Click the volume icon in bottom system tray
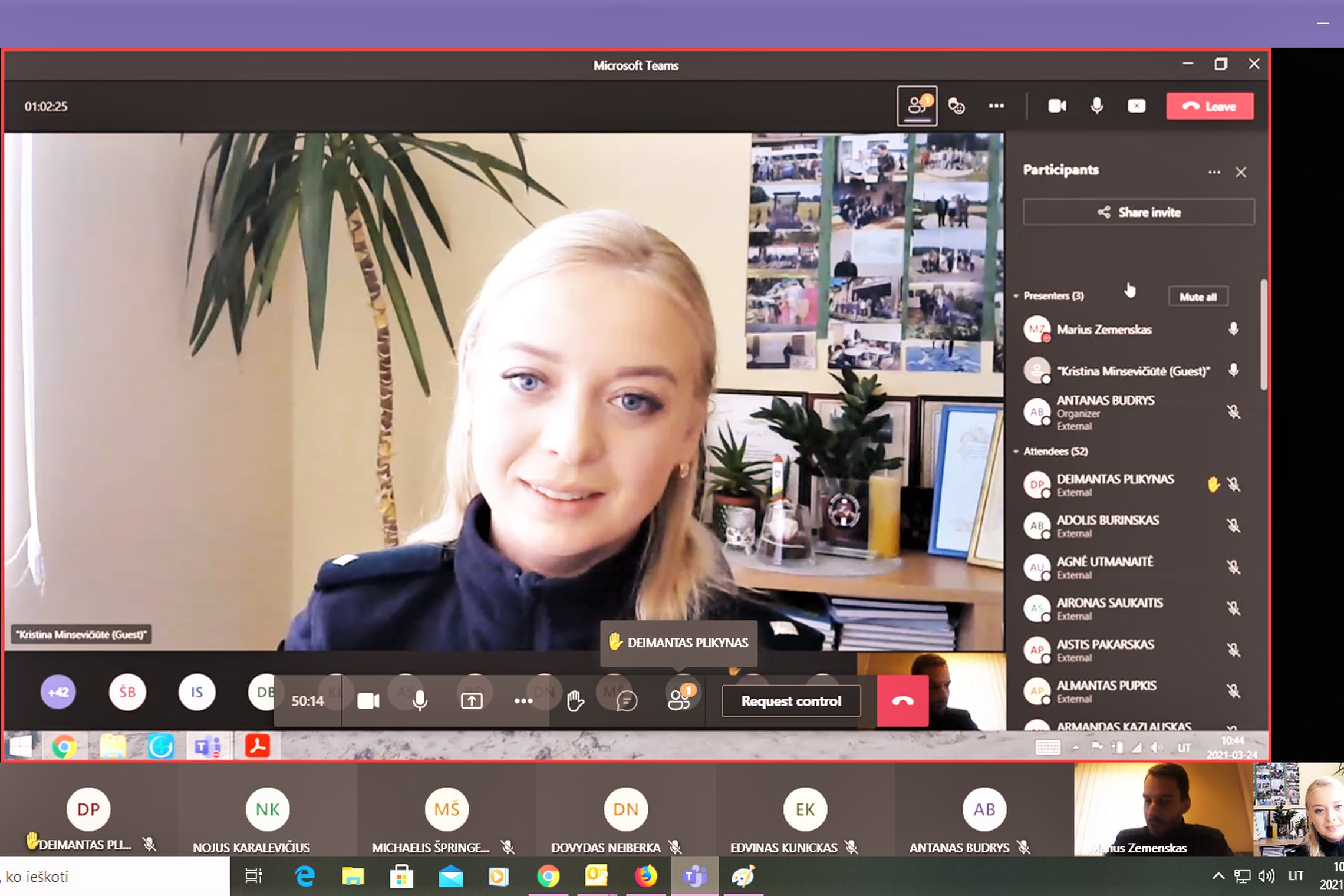 point(1266,877)
